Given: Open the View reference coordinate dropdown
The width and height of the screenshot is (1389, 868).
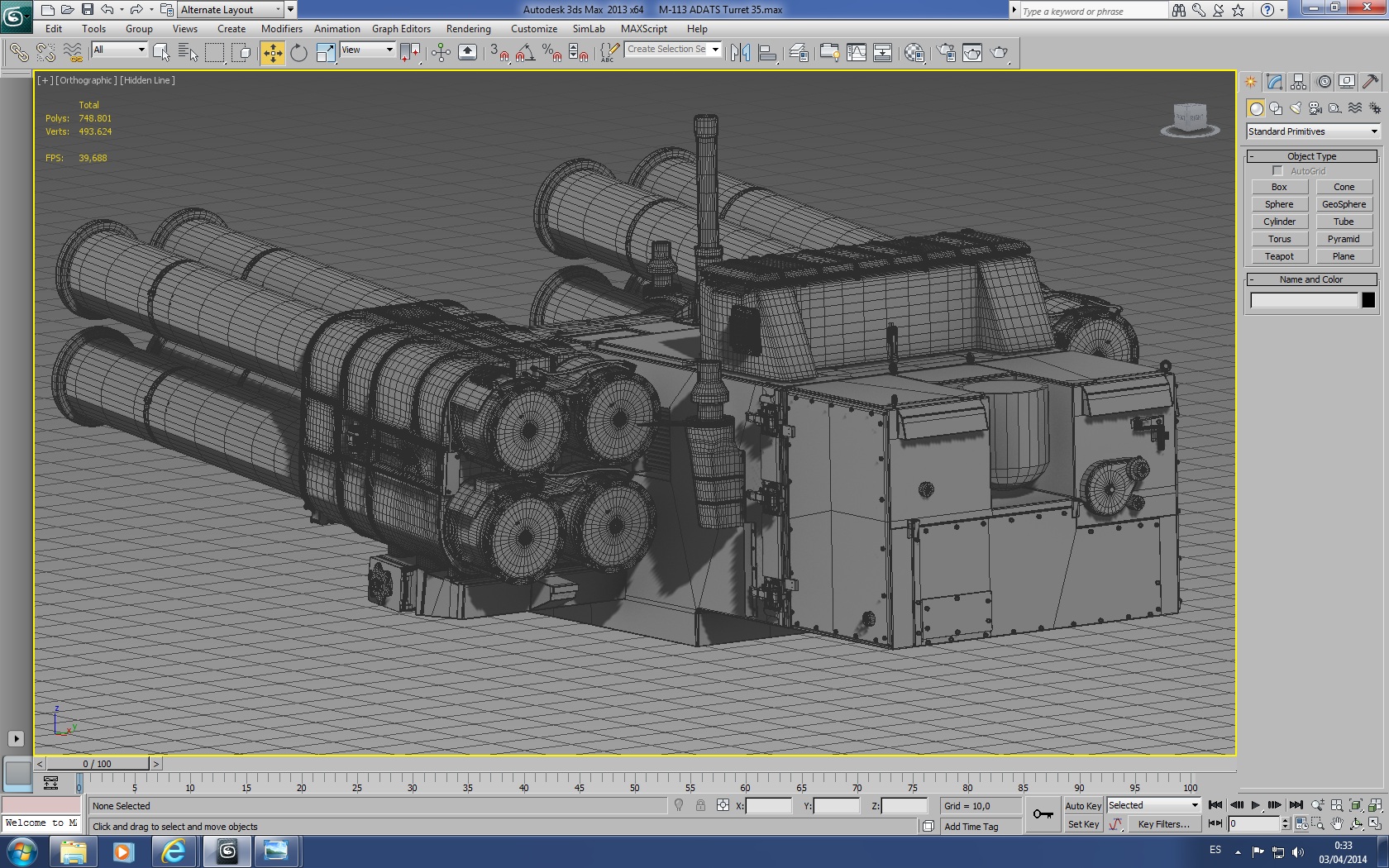Looking at the screenshot, I should pos(367,50).
